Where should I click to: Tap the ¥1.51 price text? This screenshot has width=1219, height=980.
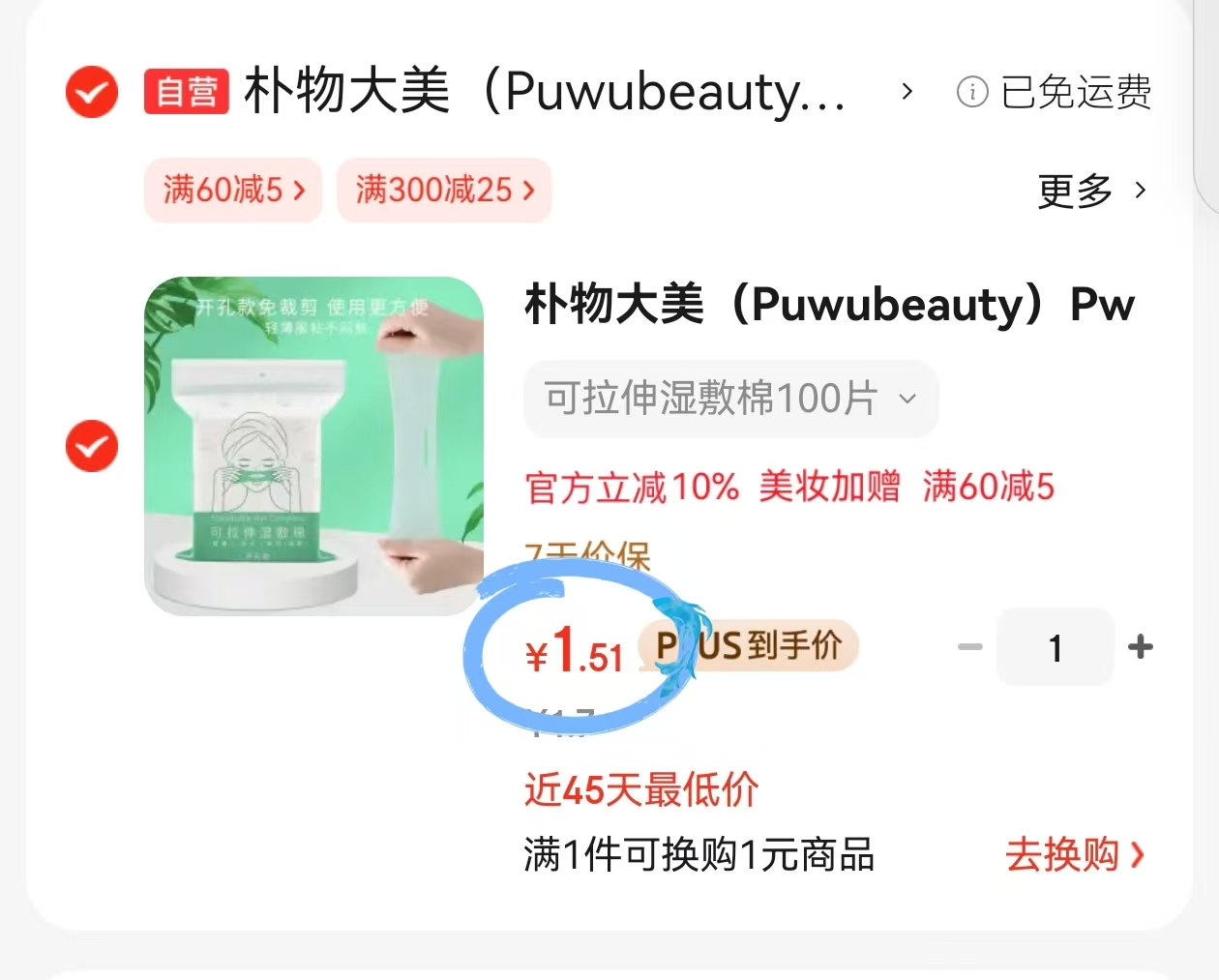(x=574, y=651)
